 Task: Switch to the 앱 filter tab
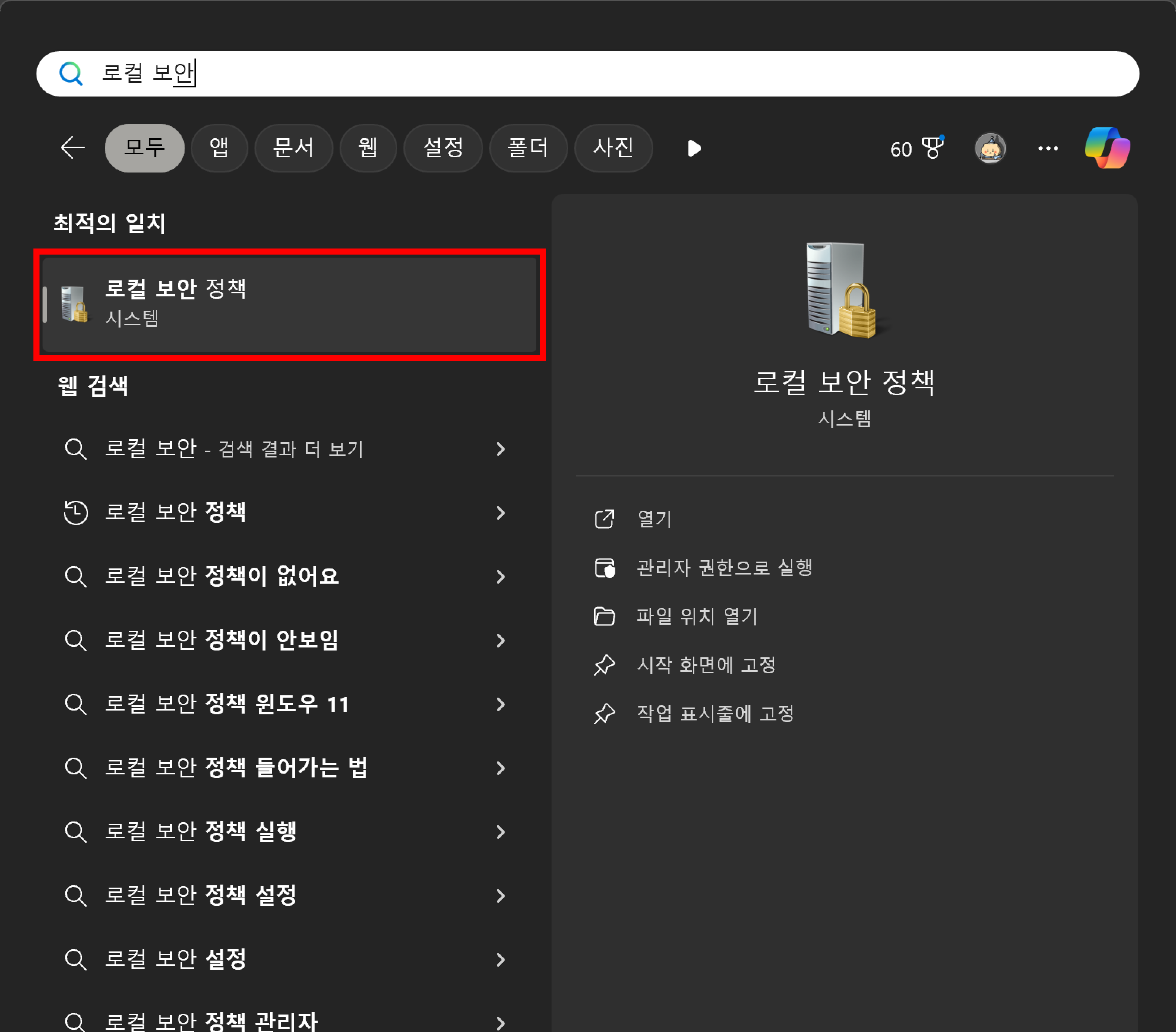point(219,148)
